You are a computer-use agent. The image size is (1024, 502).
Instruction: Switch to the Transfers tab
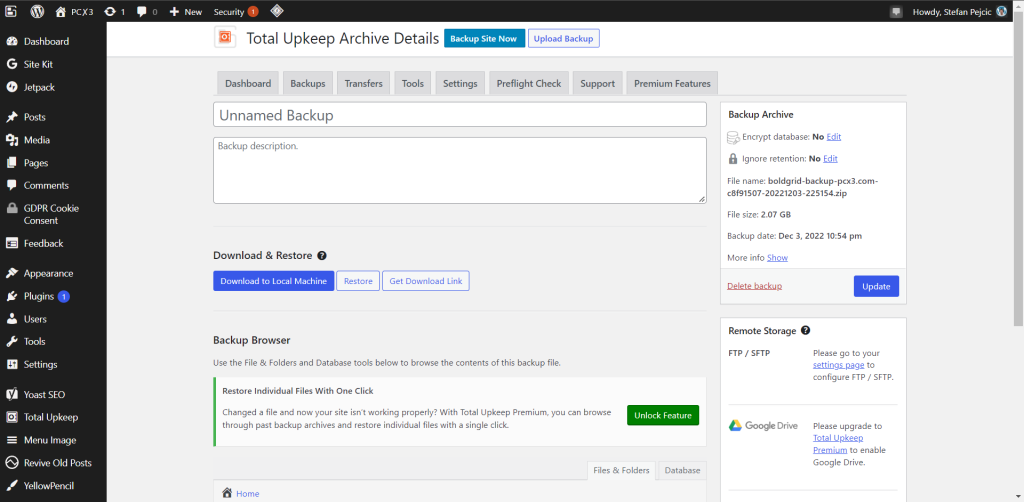(364, 84)
